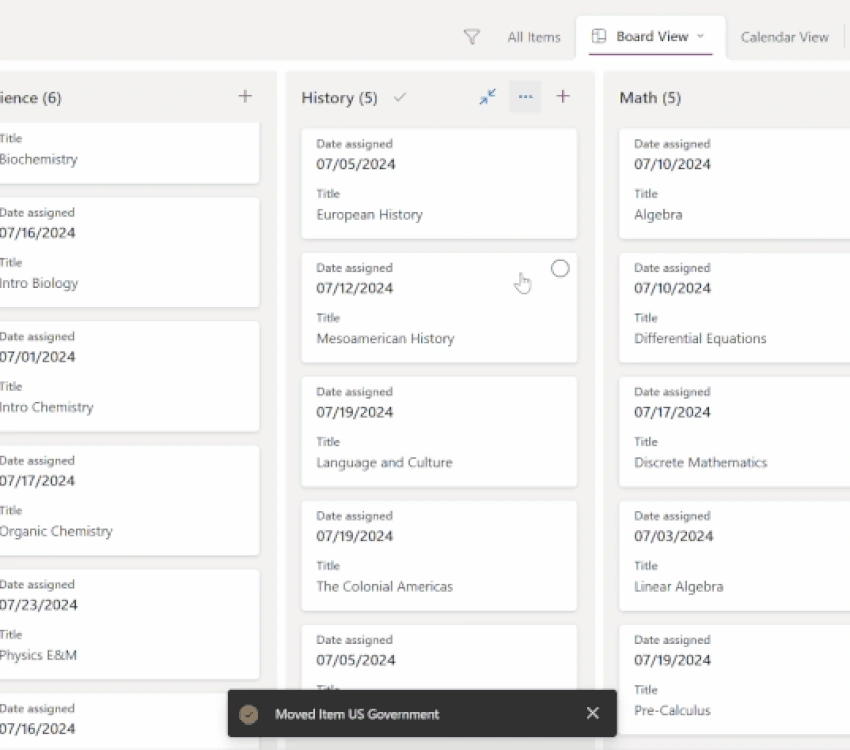Click the Math (5) column header
This screenshot has width=850, height=750.
650,98
